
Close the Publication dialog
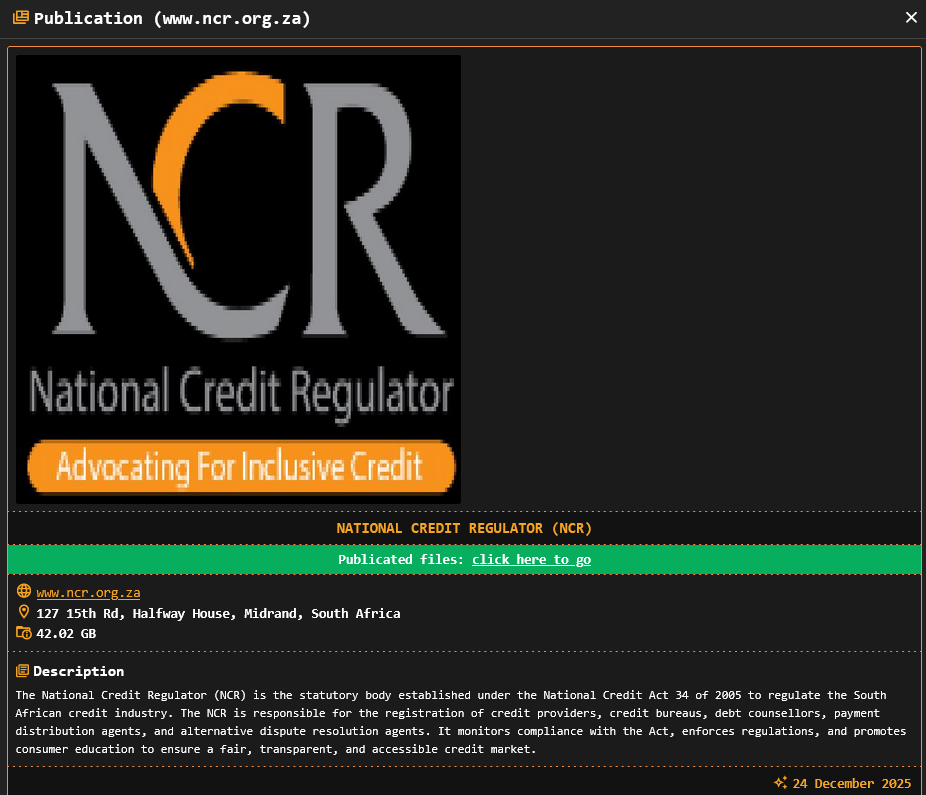(x=910, y=18)
